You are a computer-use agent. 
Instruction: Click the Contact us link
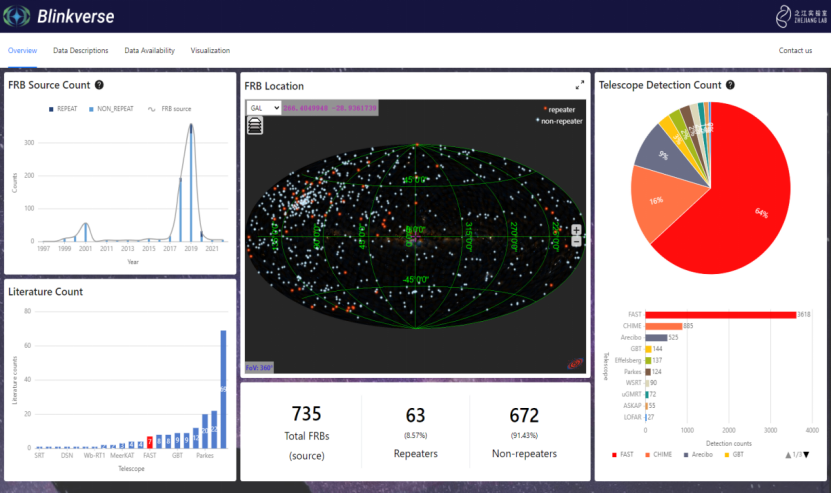click(x=795, y=50)
